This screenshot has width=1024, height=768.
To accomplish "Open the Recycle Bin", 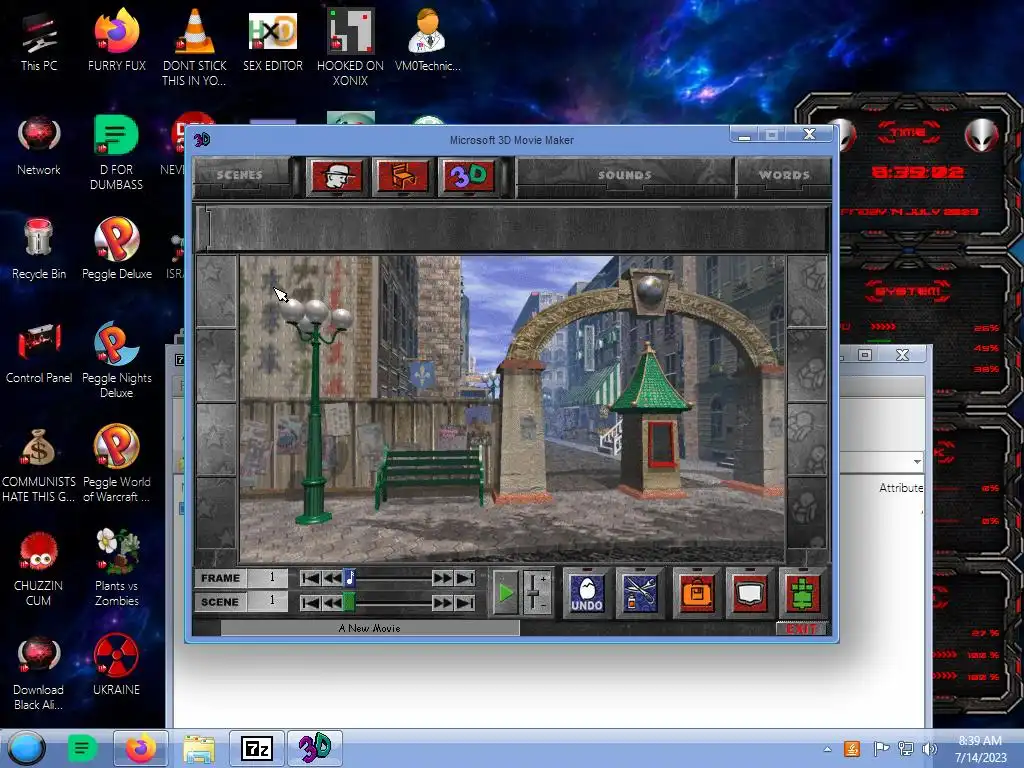I will click(x=39, y=249).
